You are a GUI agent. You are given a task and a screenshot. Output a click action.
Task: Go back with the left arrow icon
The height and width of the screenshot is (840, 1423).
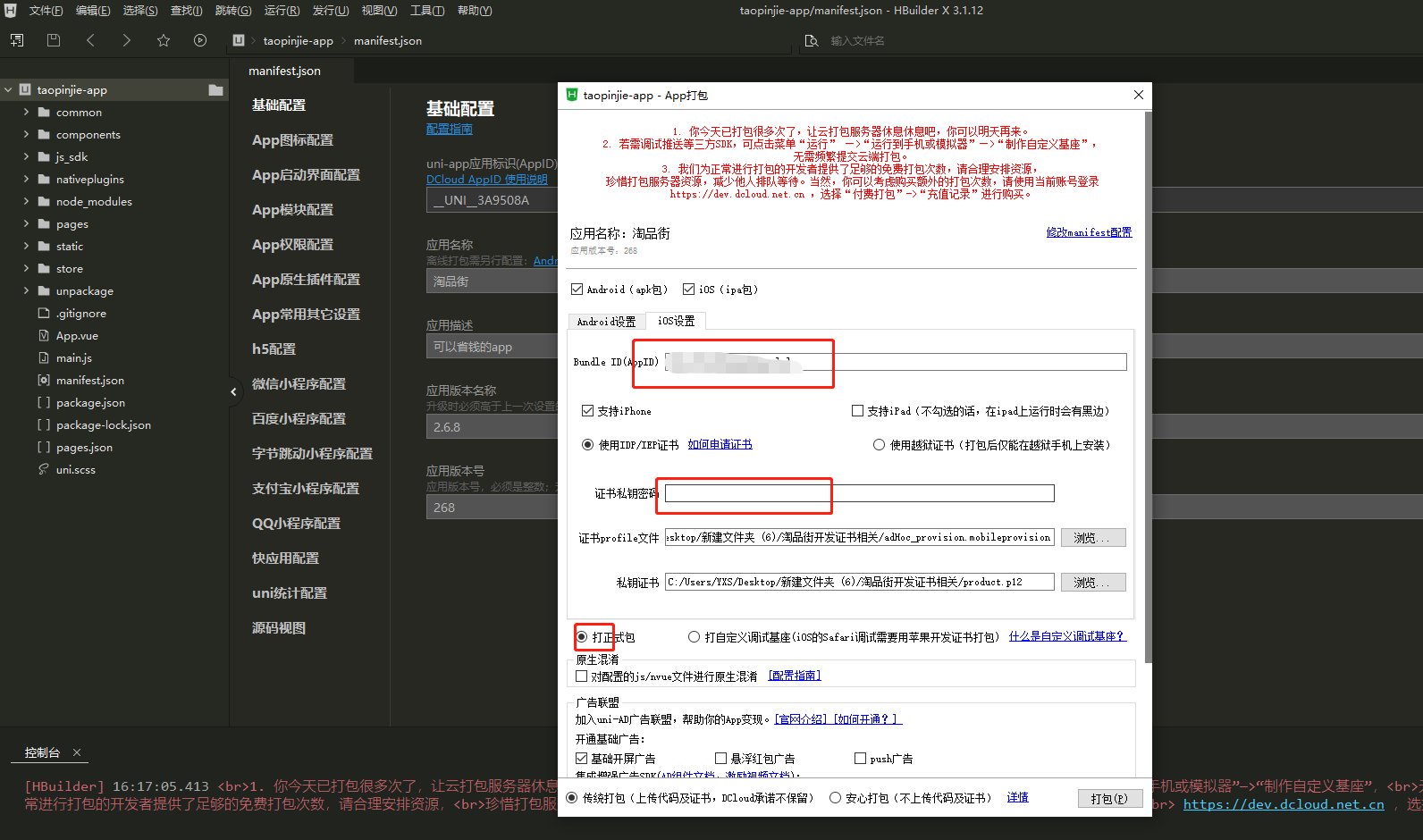(x=90, y=40)
